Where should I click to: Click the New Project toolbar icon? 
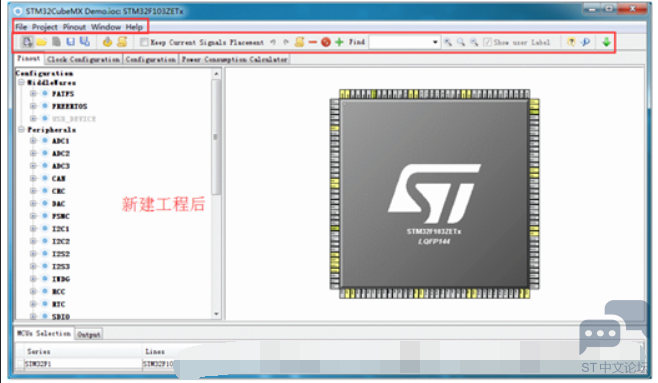coord(27,42)
